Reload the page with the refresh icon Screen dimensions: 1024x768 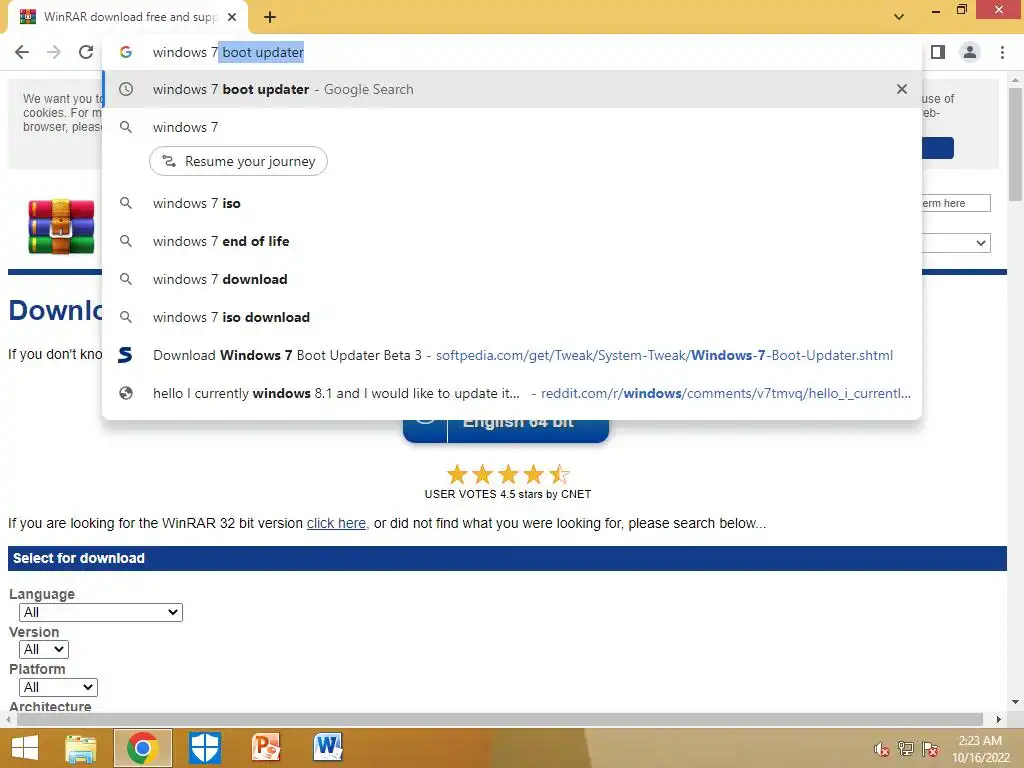pos(86,52)
